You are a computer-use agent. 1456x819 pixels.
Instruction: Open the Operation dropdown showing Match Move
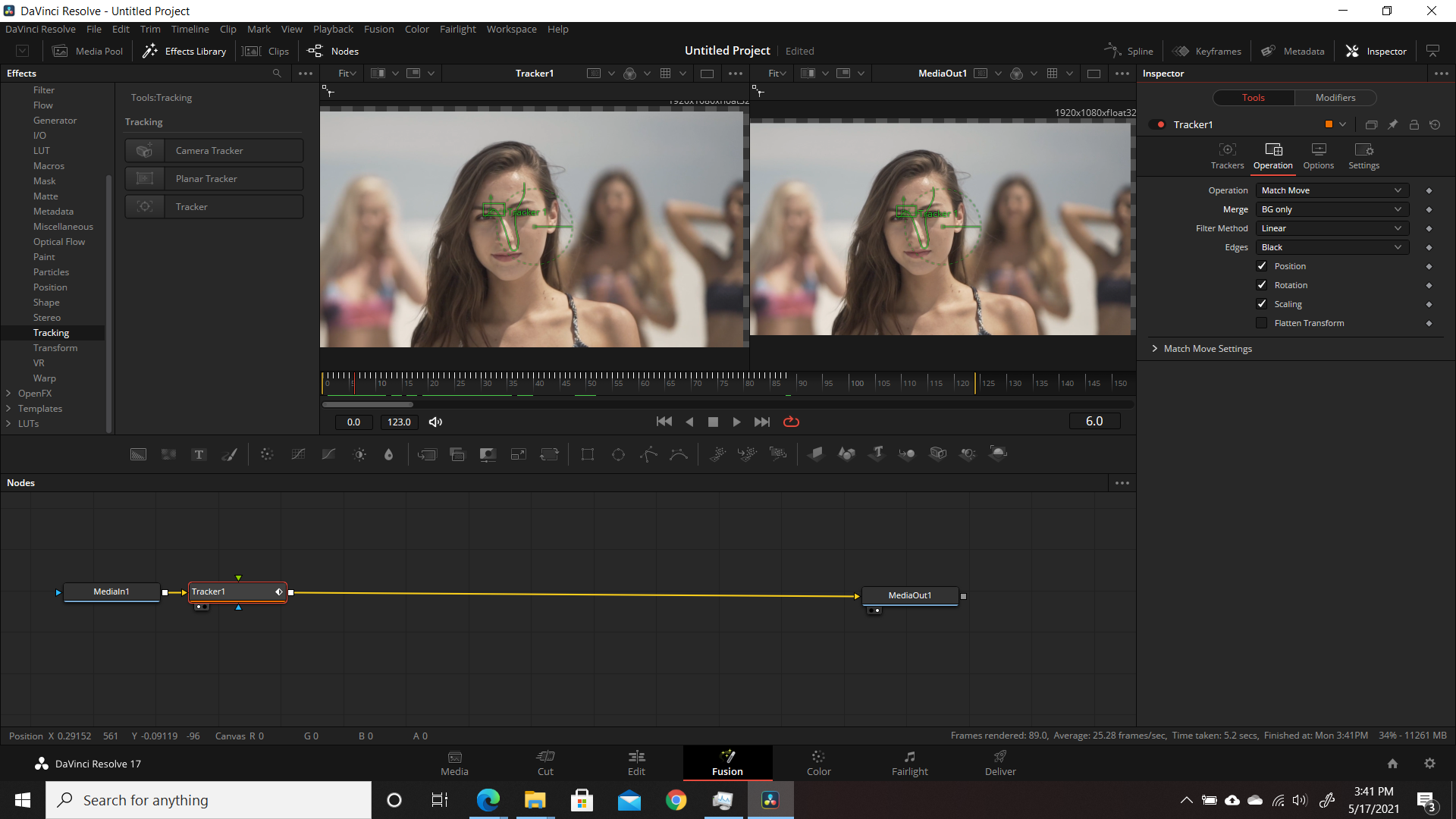click(x=1332, y=190)
